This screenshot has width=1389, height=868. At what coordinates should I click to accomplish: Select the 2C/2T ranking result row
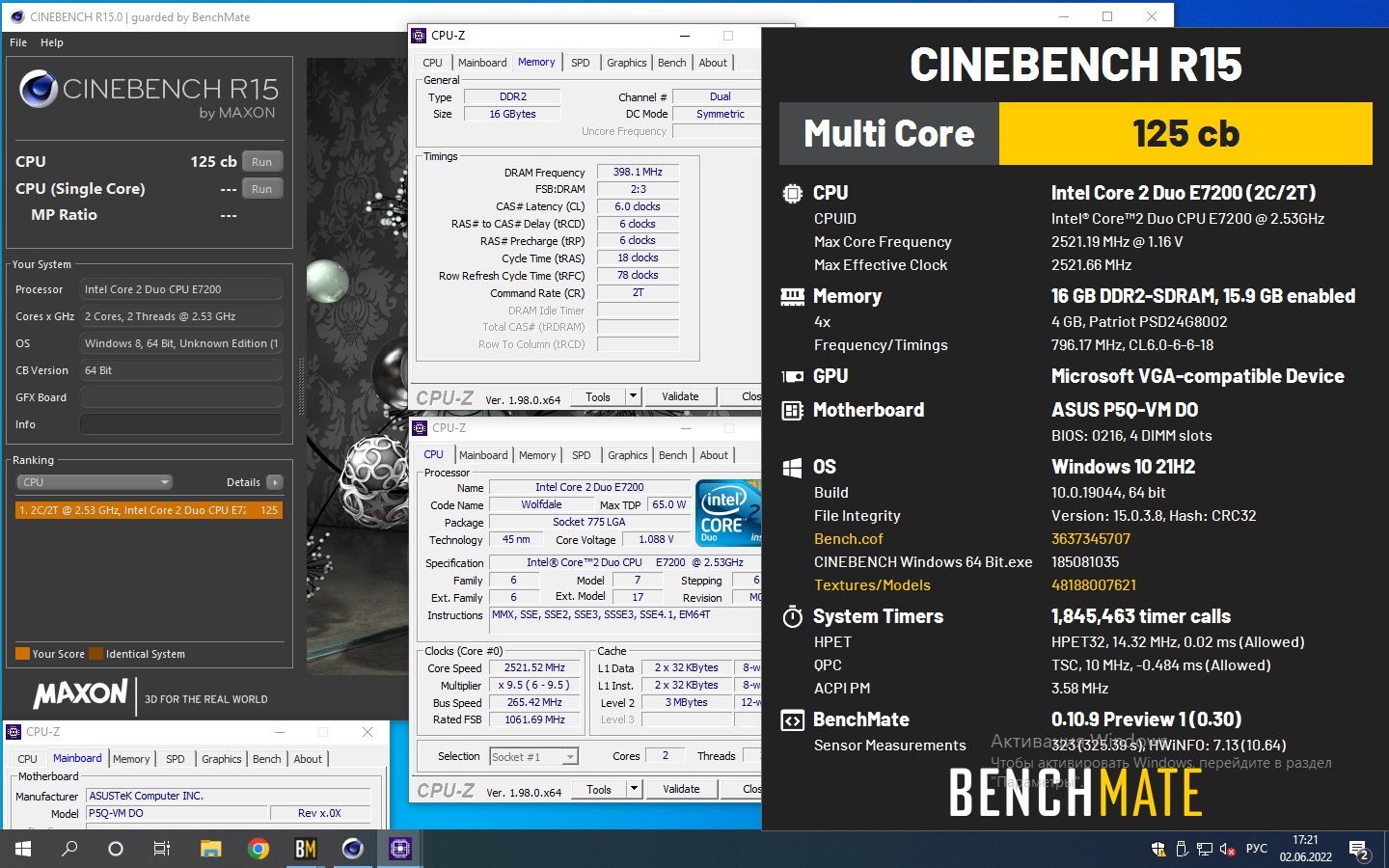149,510
